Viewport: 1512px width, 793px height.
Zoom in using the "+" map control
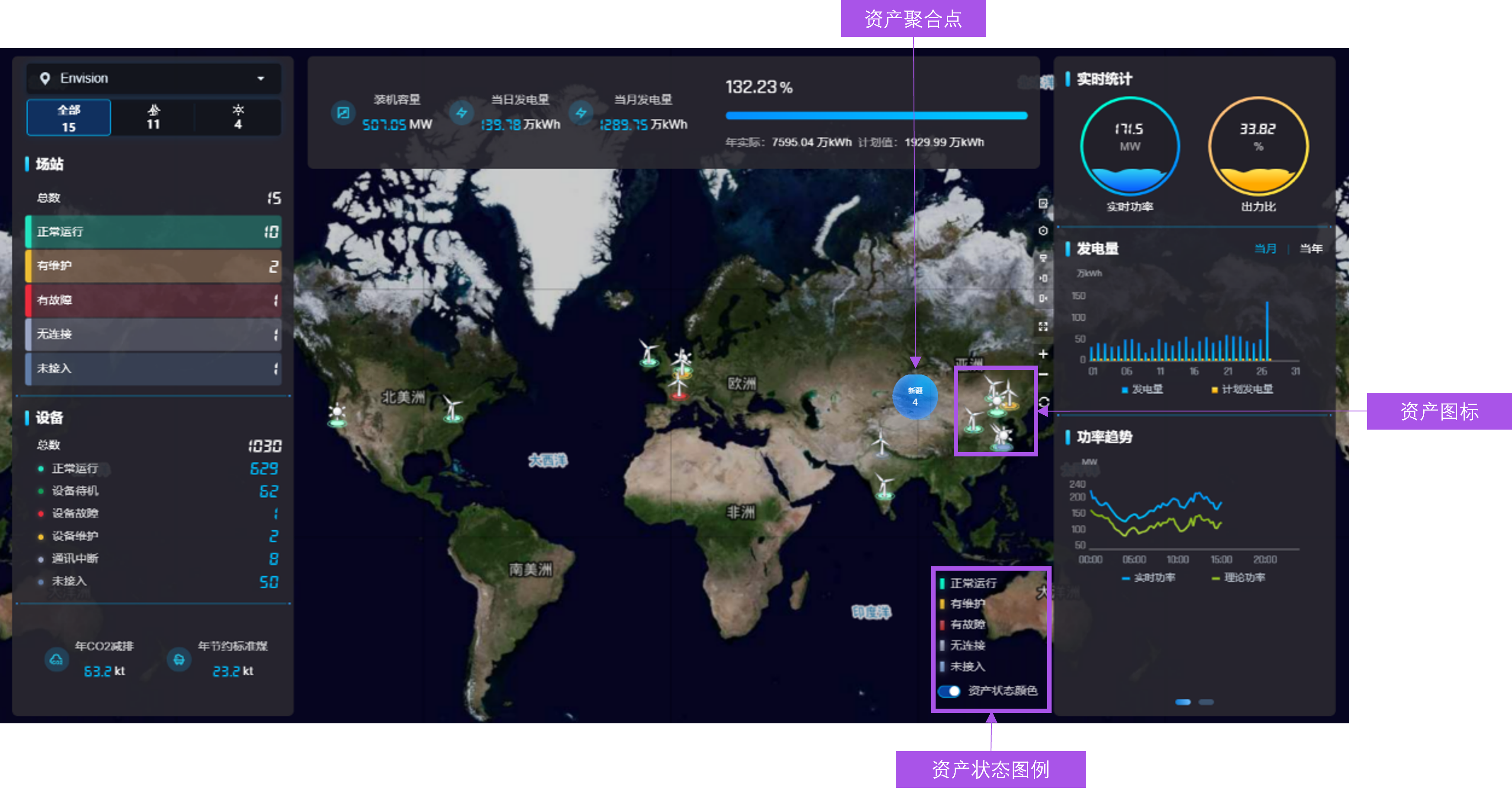[x=1044, y=354]
